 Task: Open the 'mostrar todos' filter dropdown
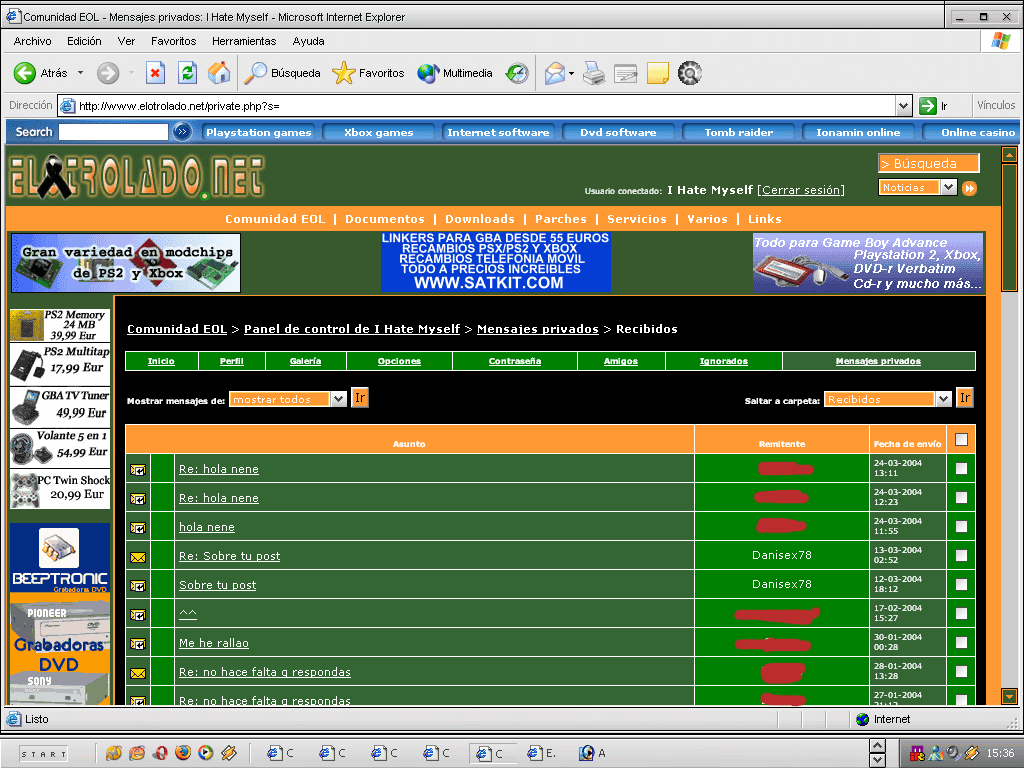pyautogui.click(x=288, y=399)
